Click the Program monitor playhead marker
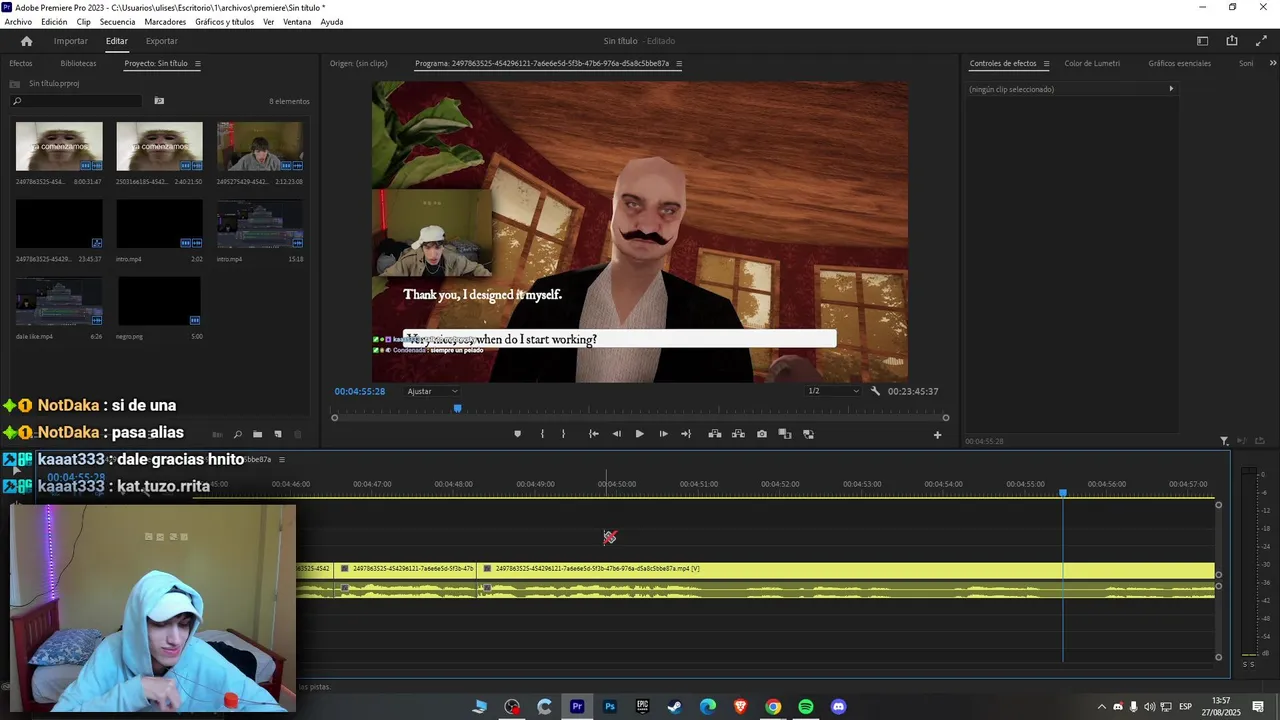This screenshot has height=720, width=1280. point(458,408)
